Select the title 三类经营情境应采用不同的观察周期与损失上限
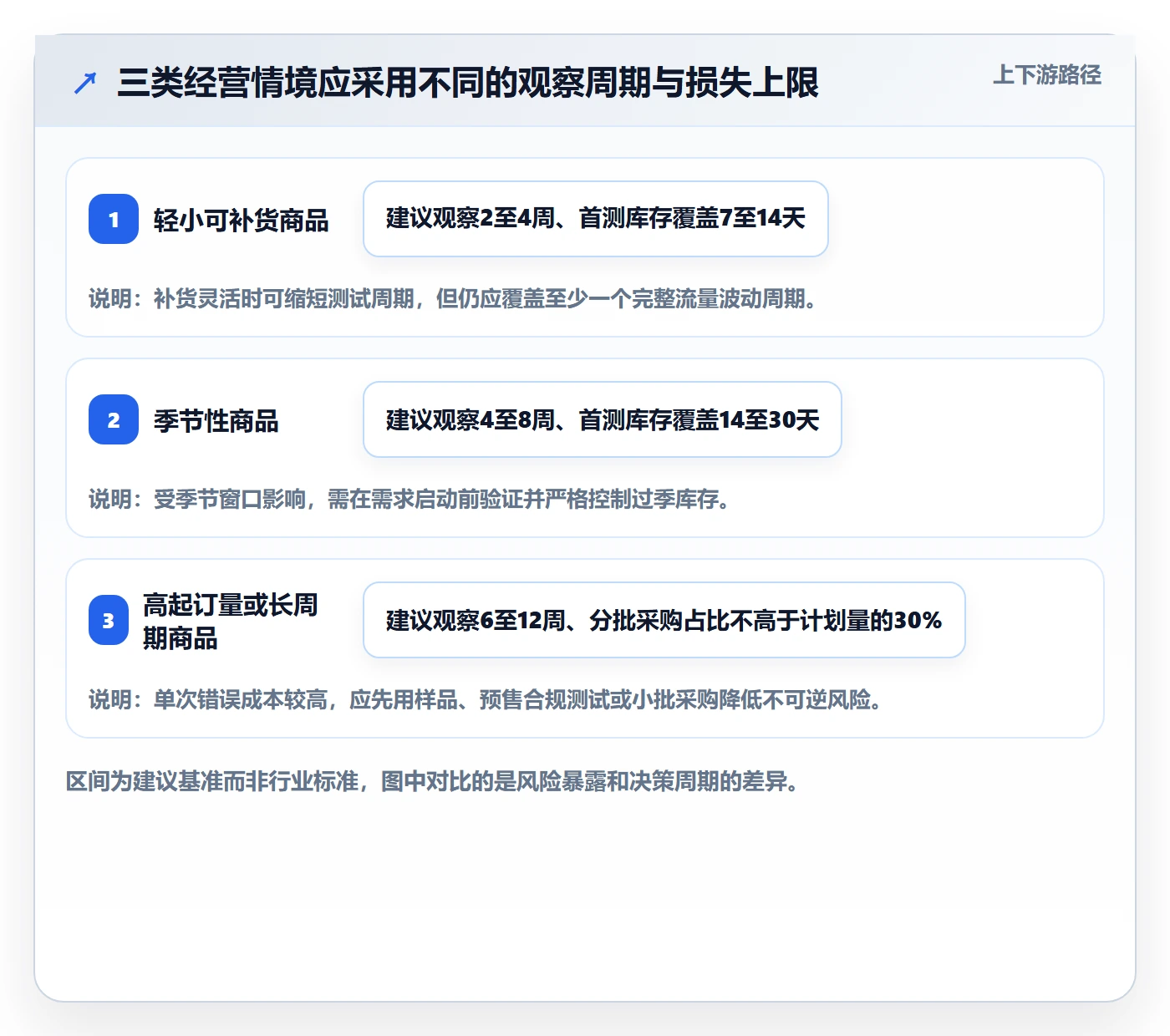Screen dimensions: 1170x1036 (x=468, y=83)
